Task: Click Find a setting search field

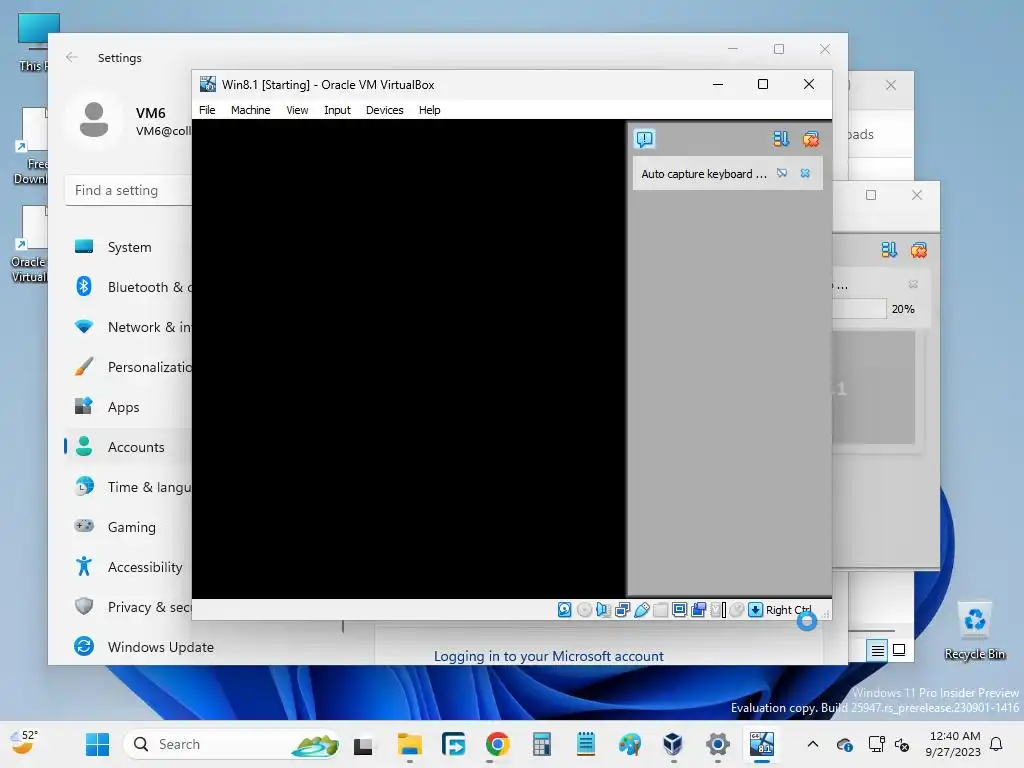Action: click(129, 190)
